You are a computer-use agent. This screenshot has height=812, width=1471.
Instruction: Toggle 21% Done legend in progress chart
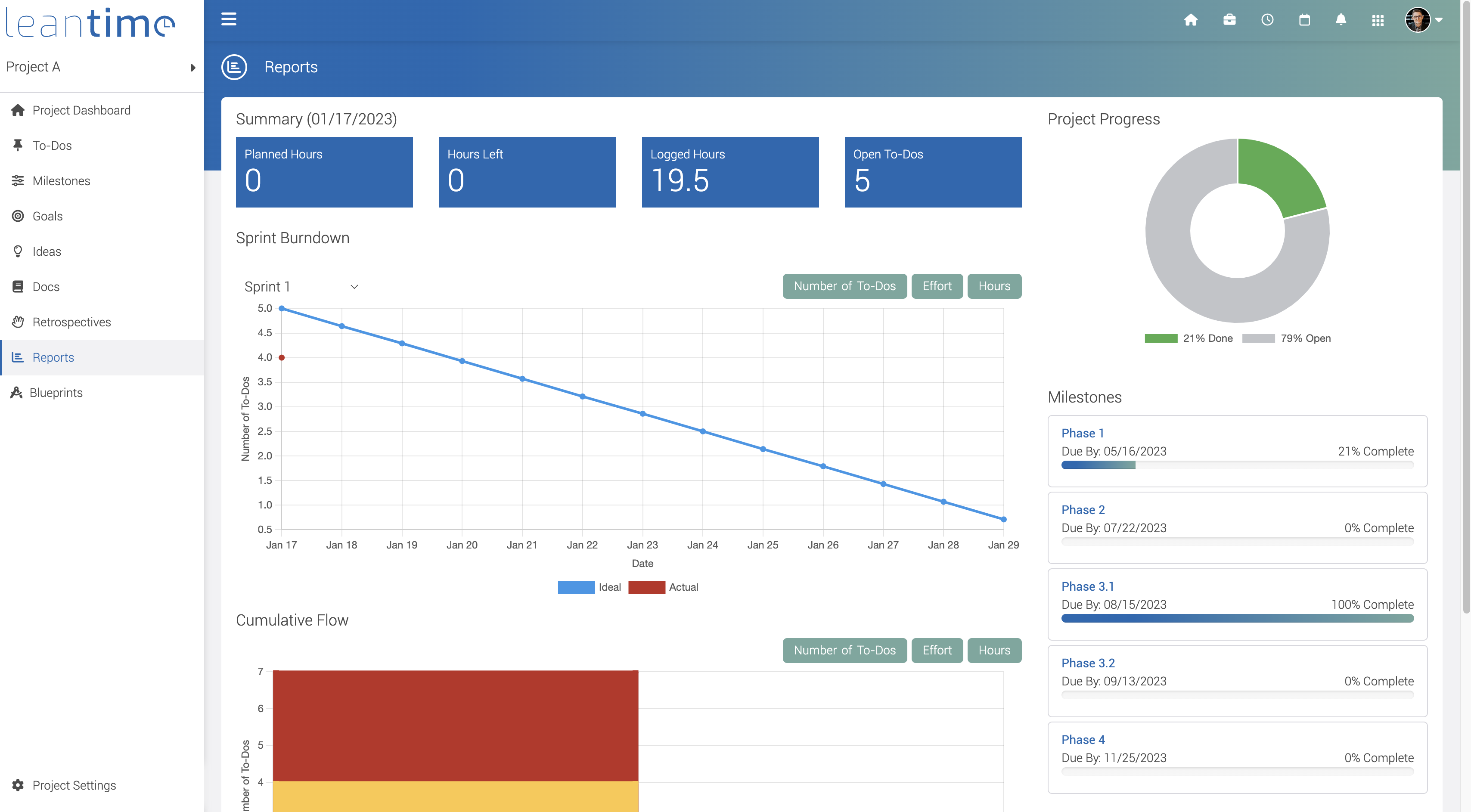1189,338
